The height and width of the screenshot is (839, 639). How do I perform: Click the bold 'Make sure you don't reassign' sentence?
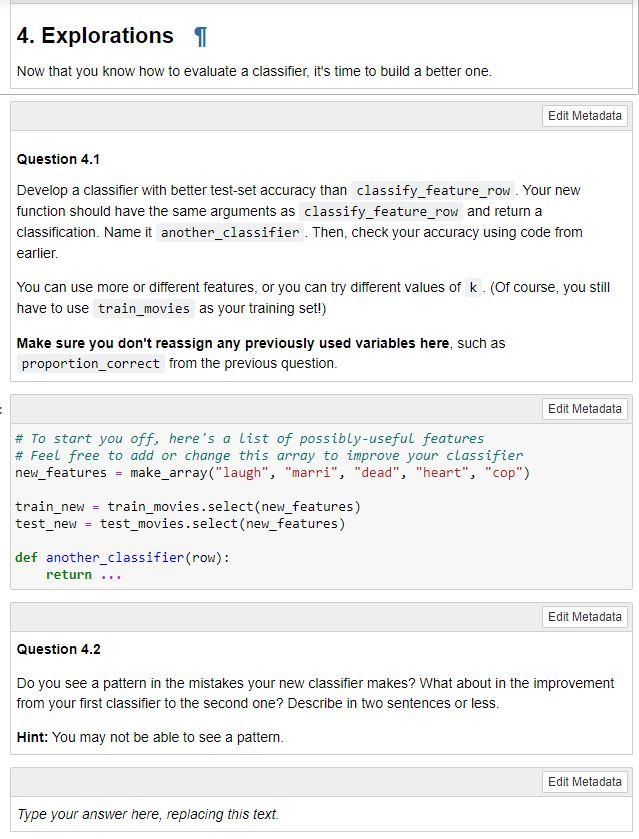[233, 343]
